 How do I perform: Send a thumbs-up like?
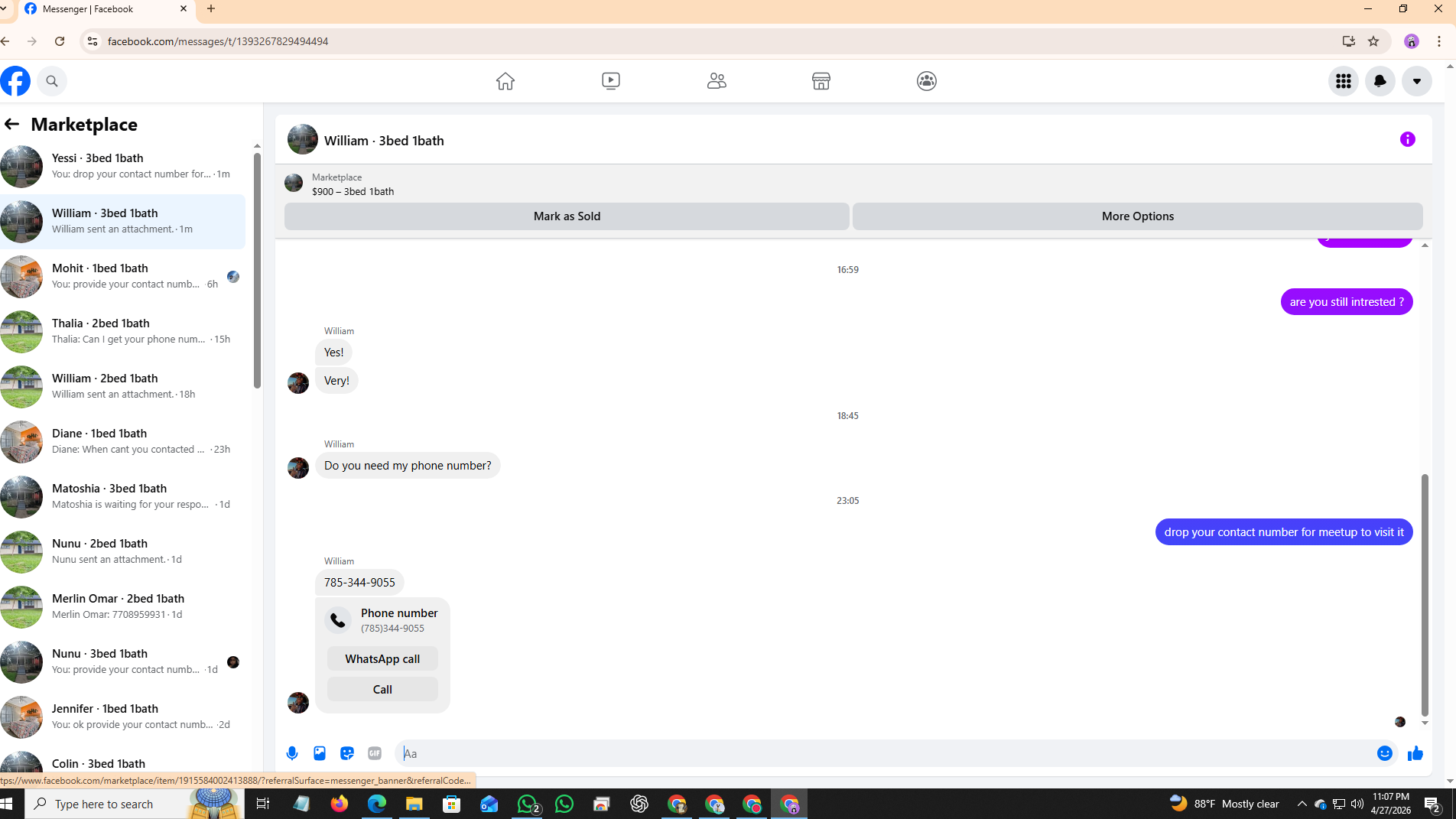(1415, 753)
